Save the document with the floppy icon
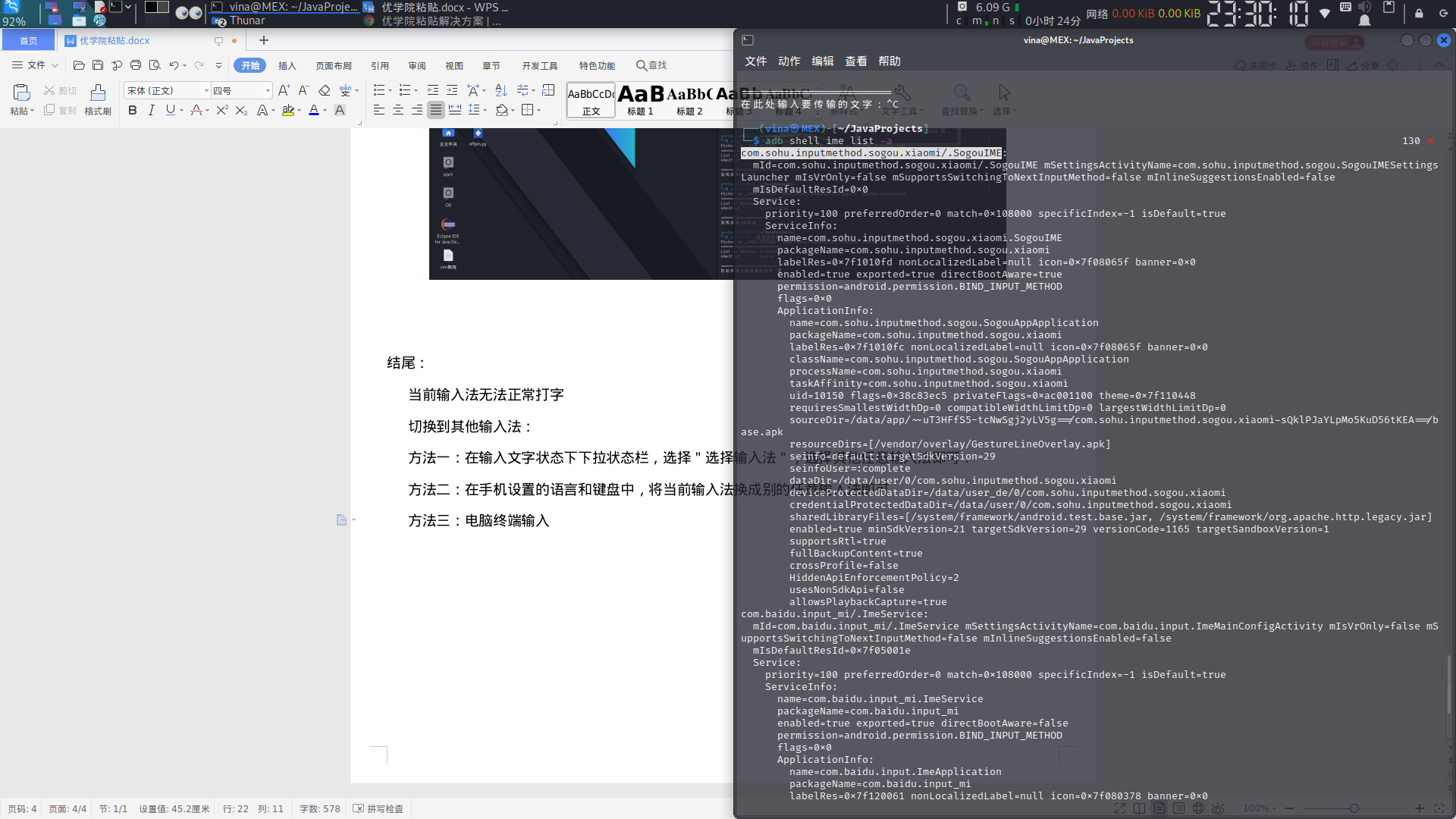Screen dimensions: 1456x819 coord(98,65)
